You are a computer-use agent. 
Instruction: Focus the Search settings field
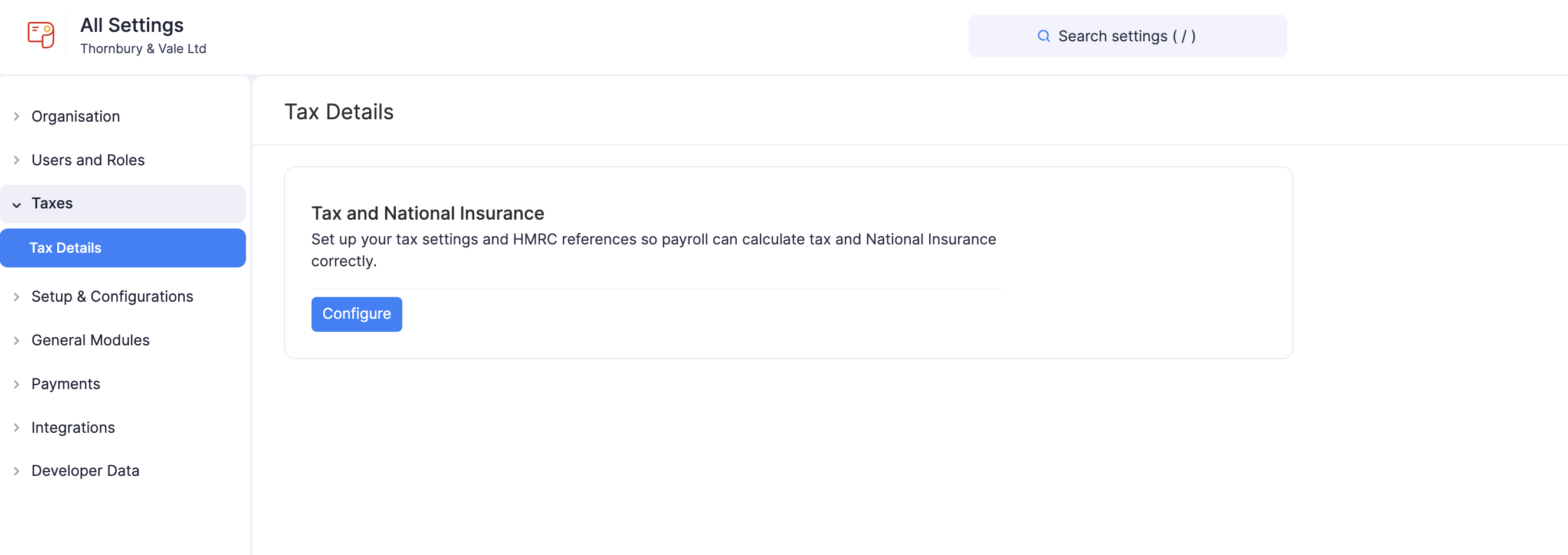1127,36
